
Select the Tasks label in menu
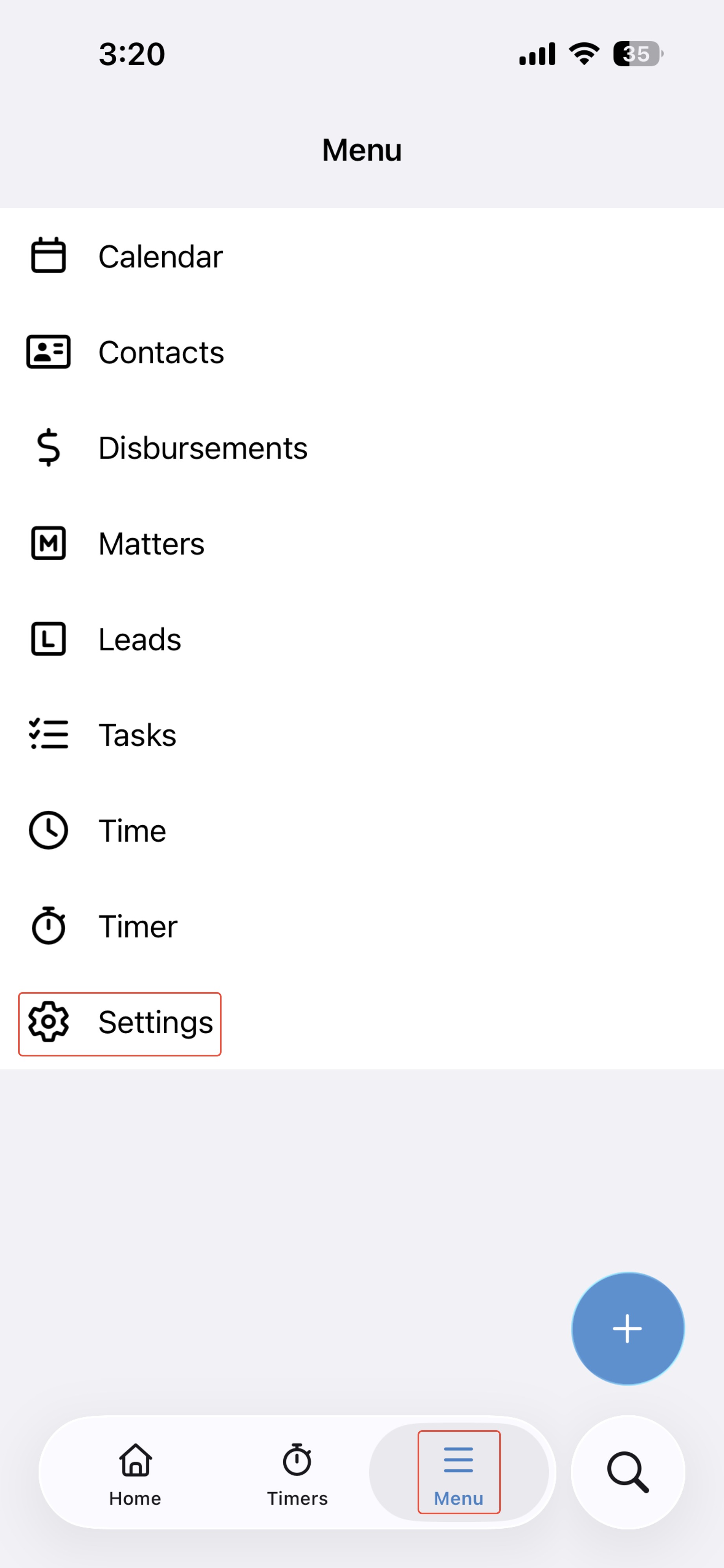[137, 735]
